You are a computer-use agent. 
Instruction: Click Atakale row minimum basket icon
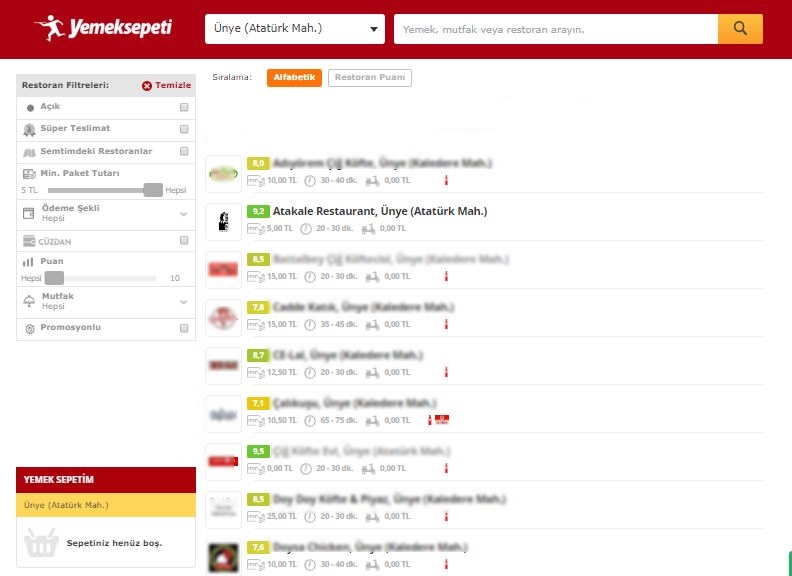(x=256, y=229)
